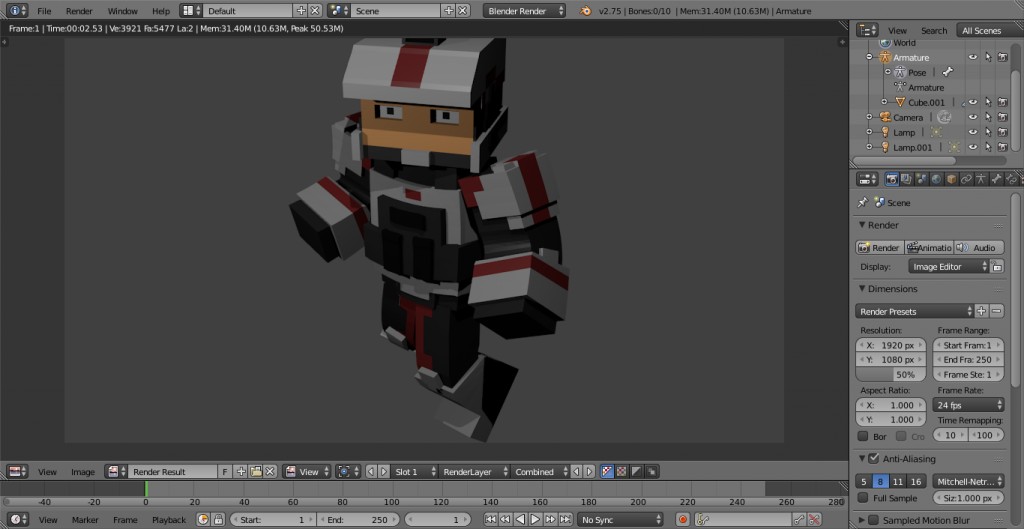This screenshot has width=1024, height=529.
Task: Open the Object properties tab
Action: (x=952, y=179)
